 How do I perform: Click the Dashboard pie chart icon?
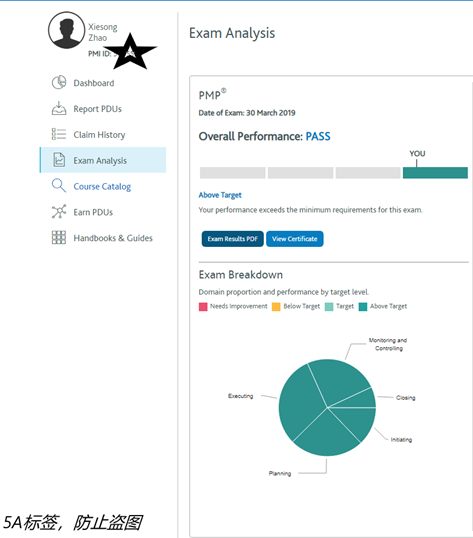pyautogui.click(x=59, y=83)
